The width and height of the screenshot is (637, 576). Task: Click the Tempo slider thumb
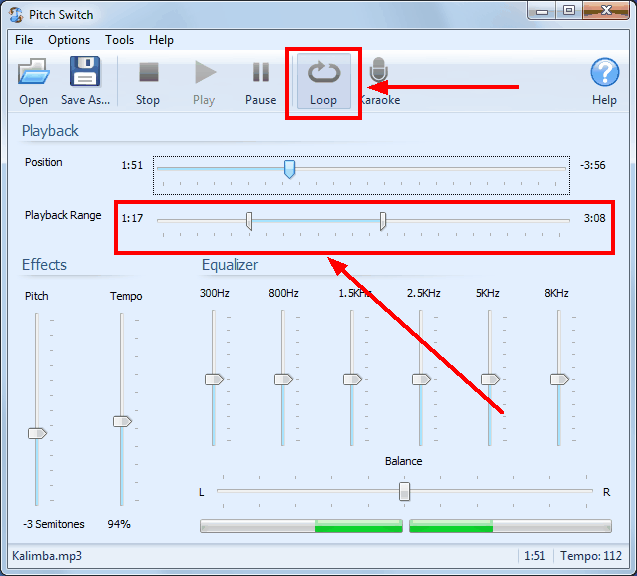click(x=122, y=421)
